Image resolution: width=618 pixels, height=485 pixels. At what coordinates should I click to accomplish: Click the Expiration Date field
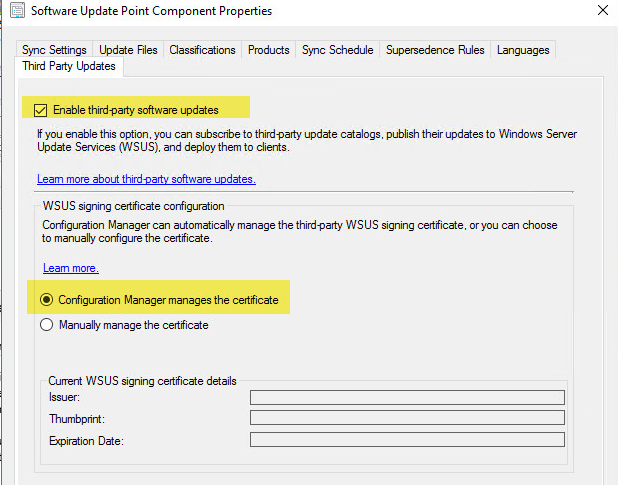[x=407, y=440]
